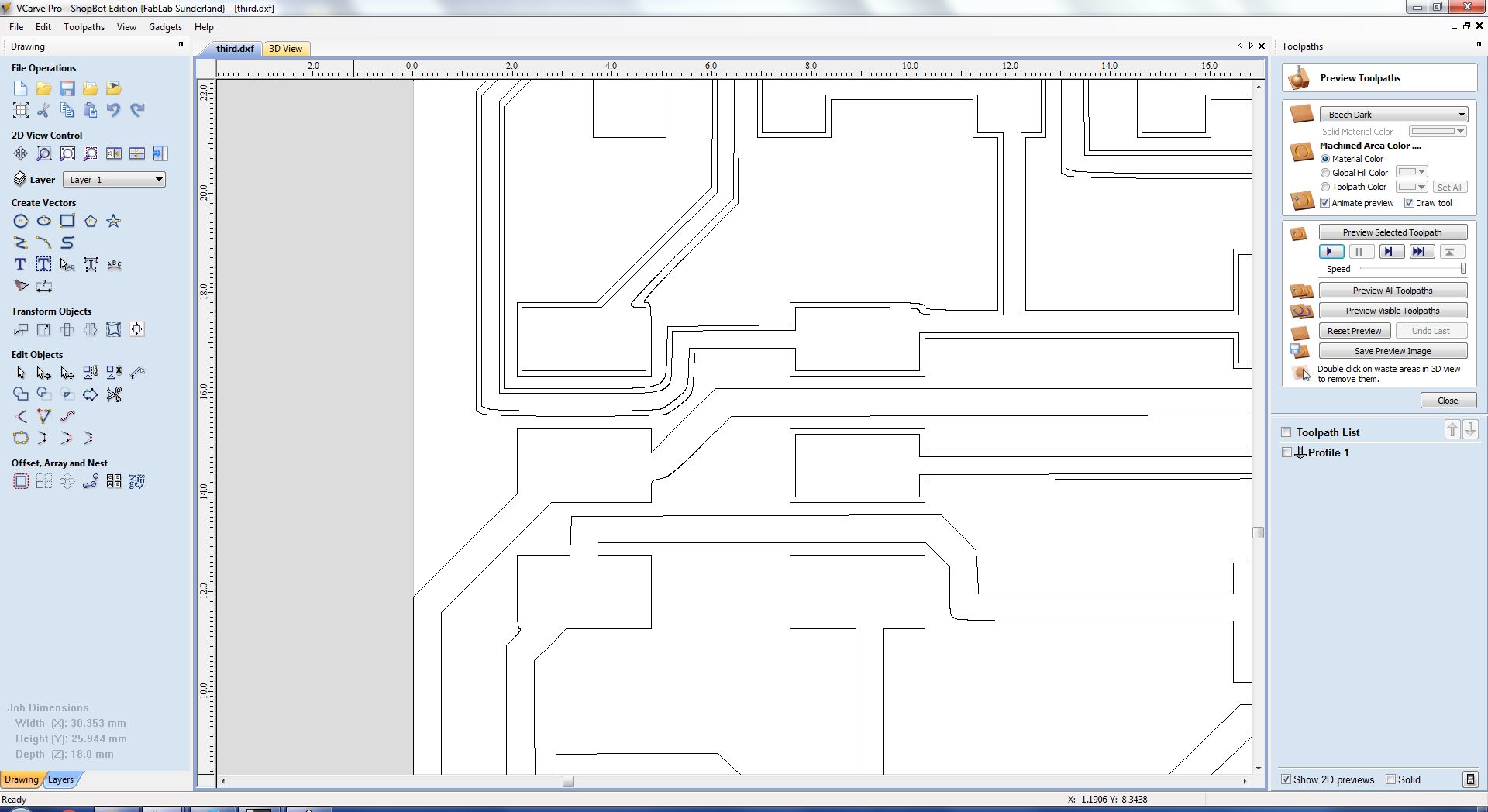
Task: Choose the Draw Polyline tool
Action: coord(21,243)
